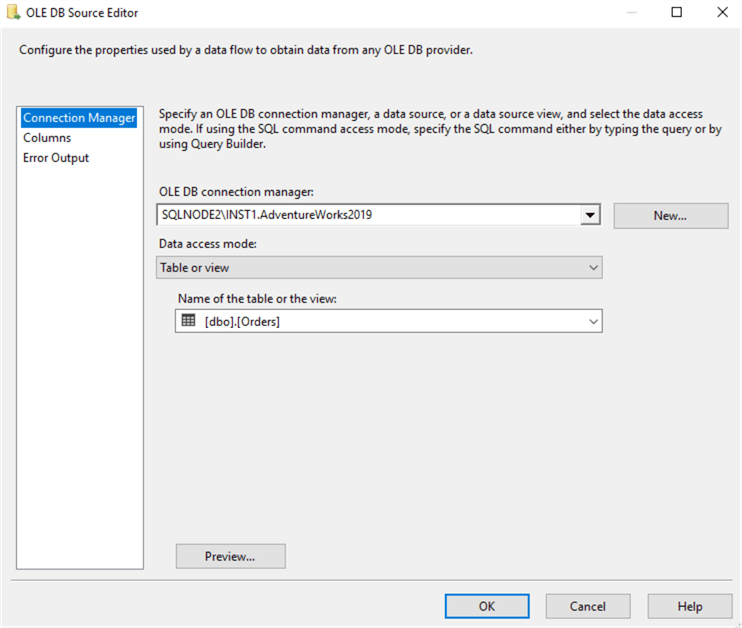Expand the table or view name chevron
The height and width of the screenshot is (628, 742).
tap(593, 321)
